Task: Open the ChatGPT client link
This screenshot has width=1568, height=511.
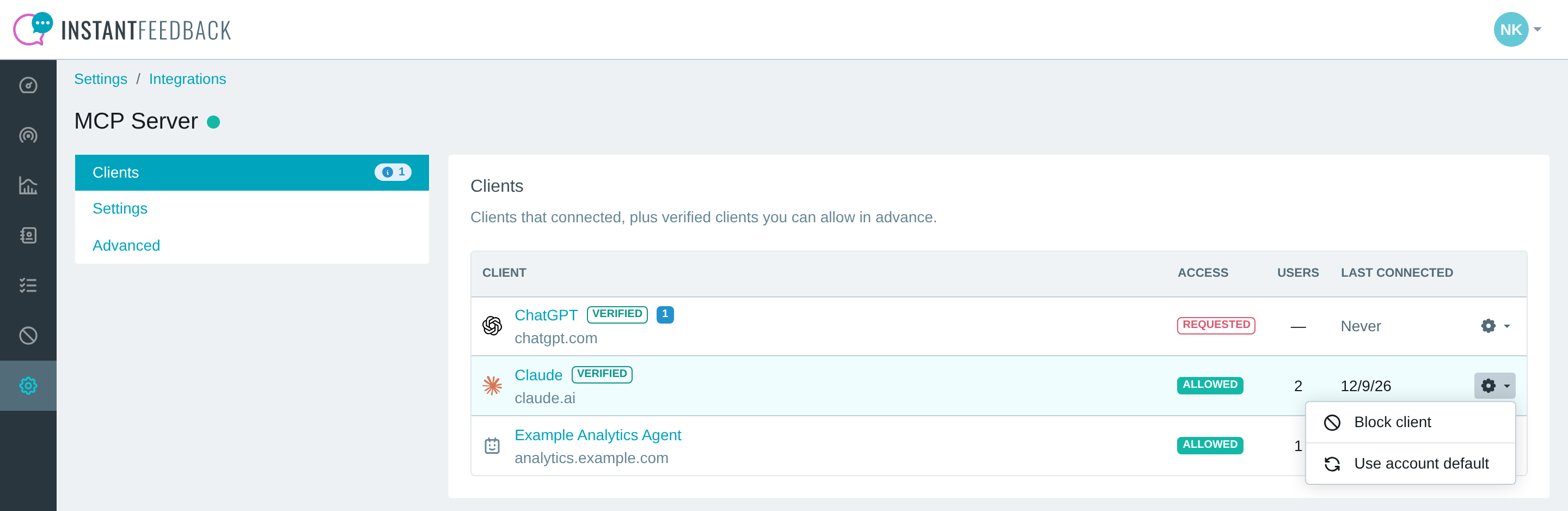Action: [546, 315]
